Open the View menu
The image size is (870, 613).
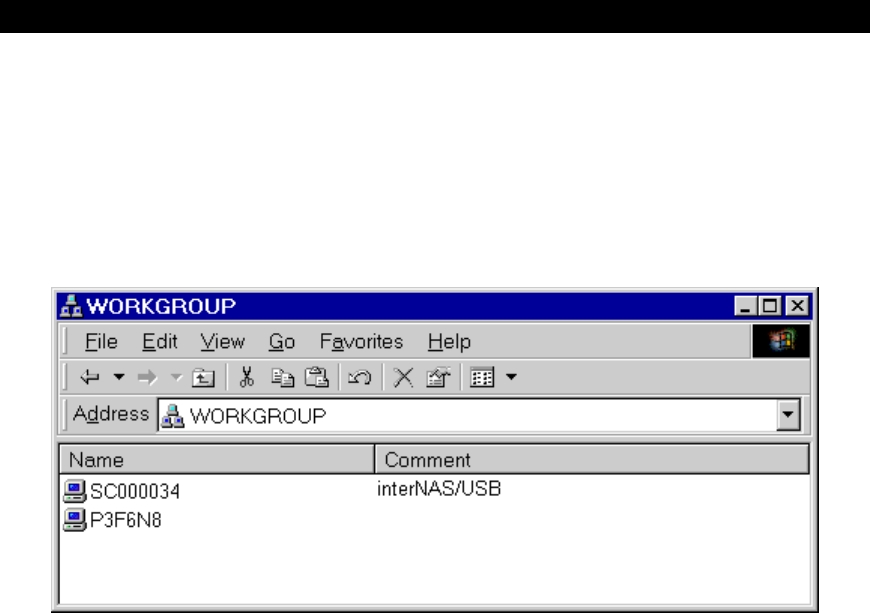tap(222, 342)
